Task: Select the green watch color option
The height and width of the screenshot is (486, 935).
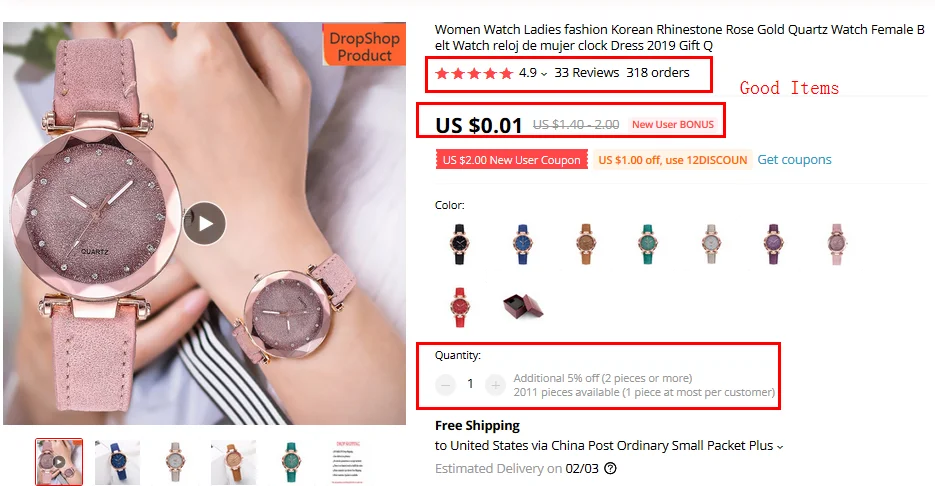Action: pos(648,244)
